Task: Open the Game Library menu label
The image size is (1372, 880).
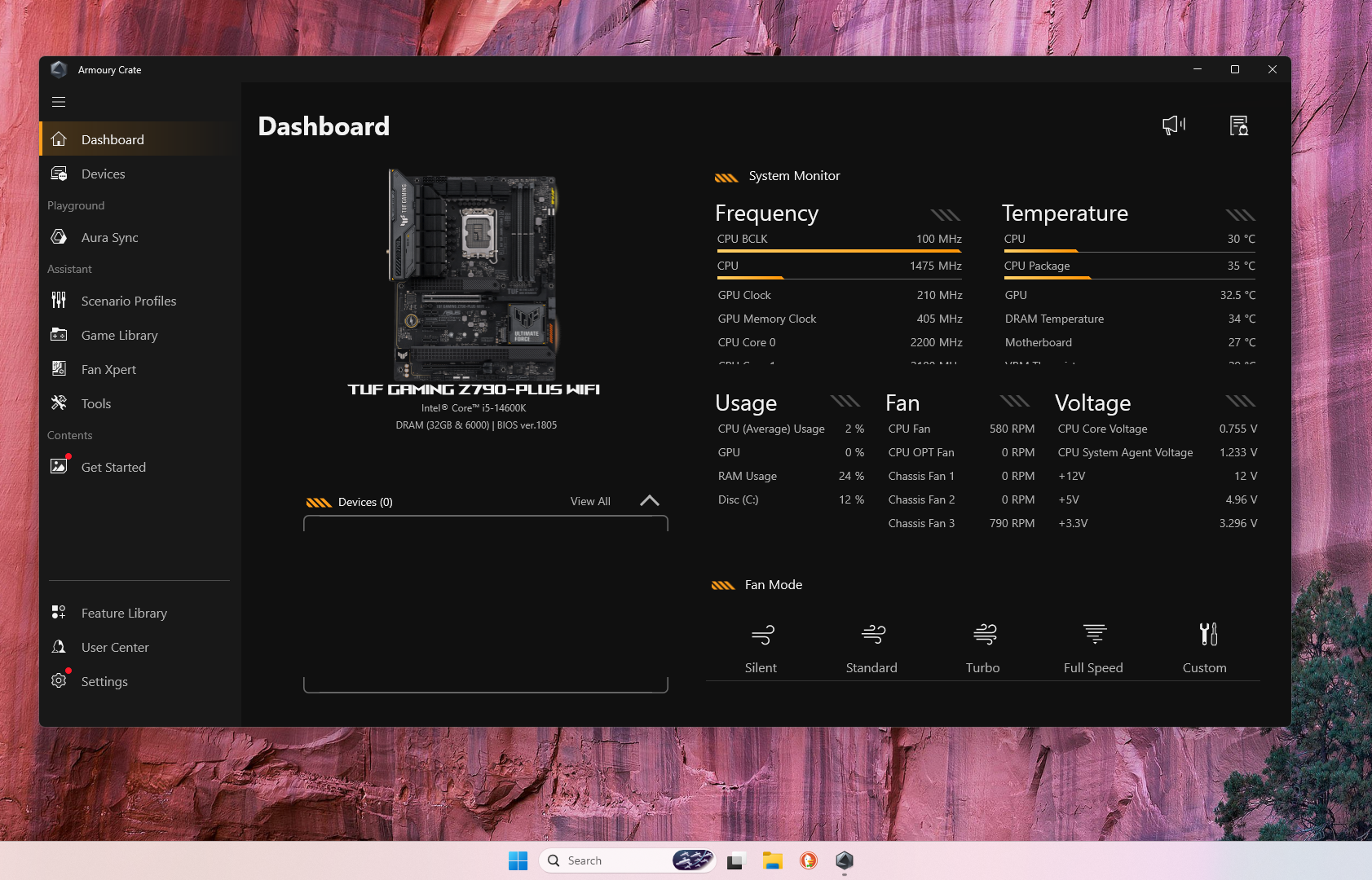Action: 120,335
